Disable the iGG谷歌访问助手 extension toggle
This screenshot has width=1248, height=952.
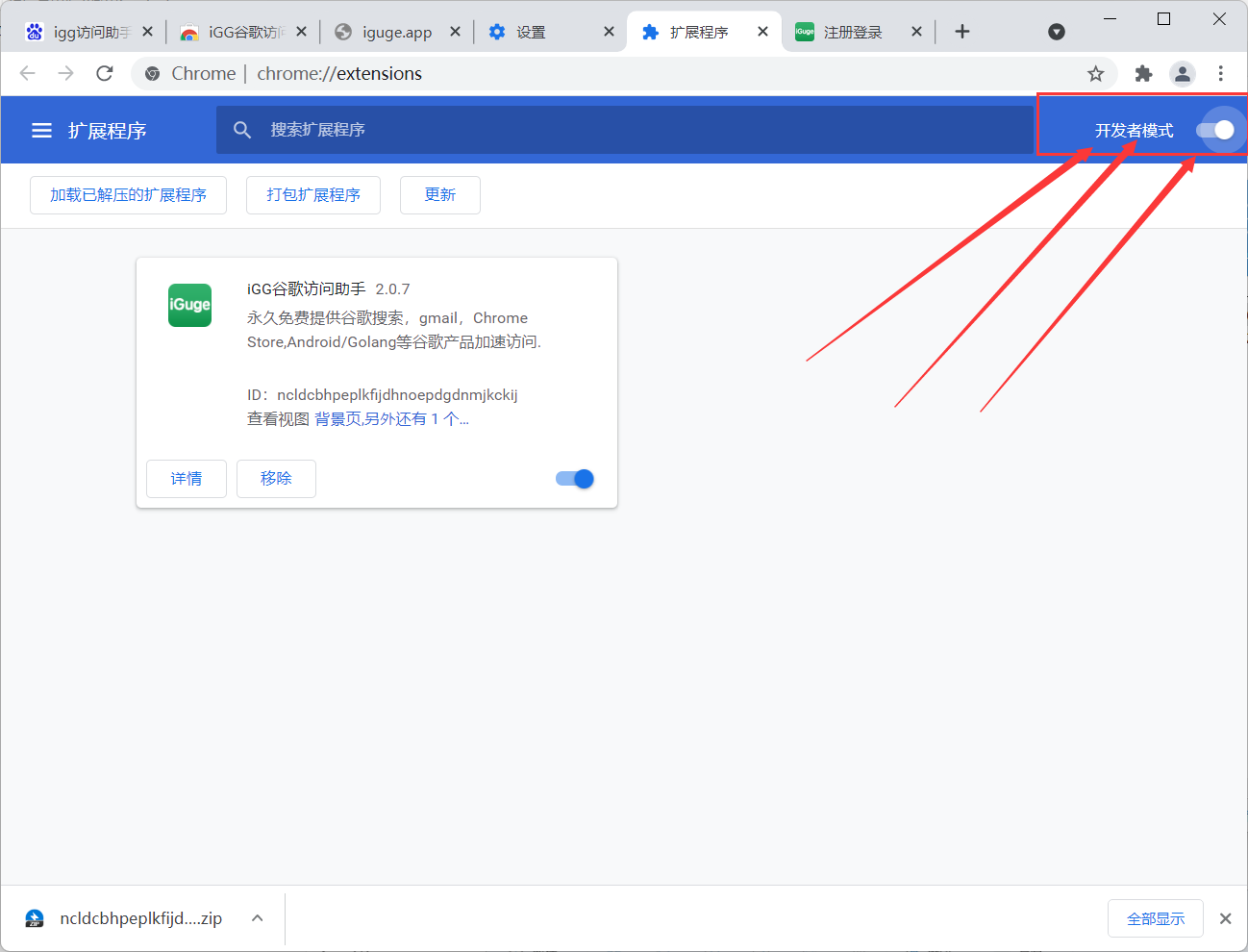[x=573, y=478]
